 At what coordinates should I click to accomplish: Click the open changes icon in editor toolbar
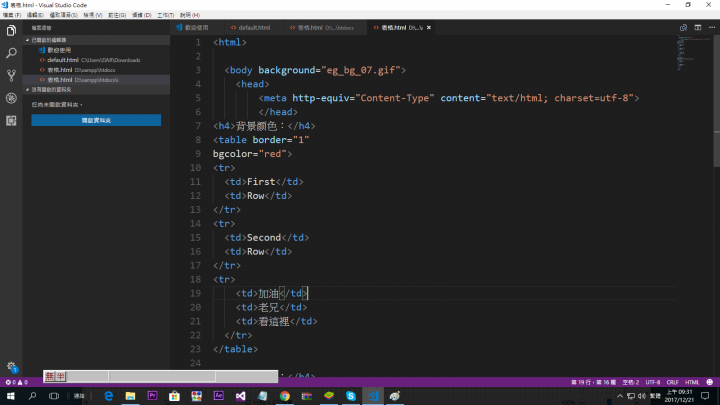pyautogui.click(x=683, y=28)
